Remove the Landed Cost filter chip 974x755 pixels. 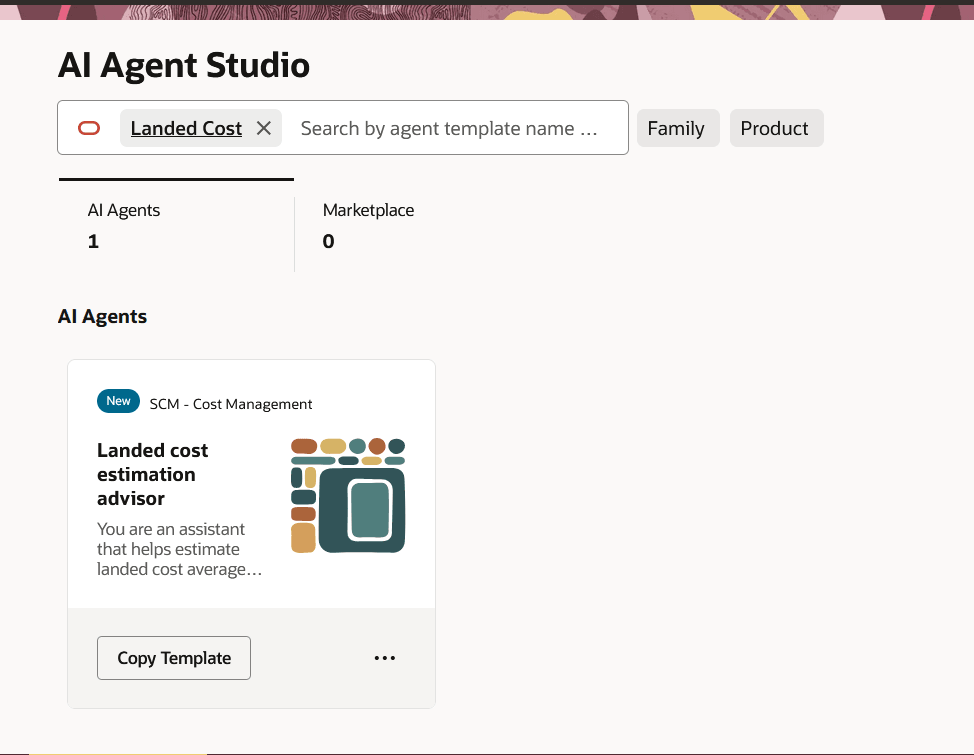(263, 128)
